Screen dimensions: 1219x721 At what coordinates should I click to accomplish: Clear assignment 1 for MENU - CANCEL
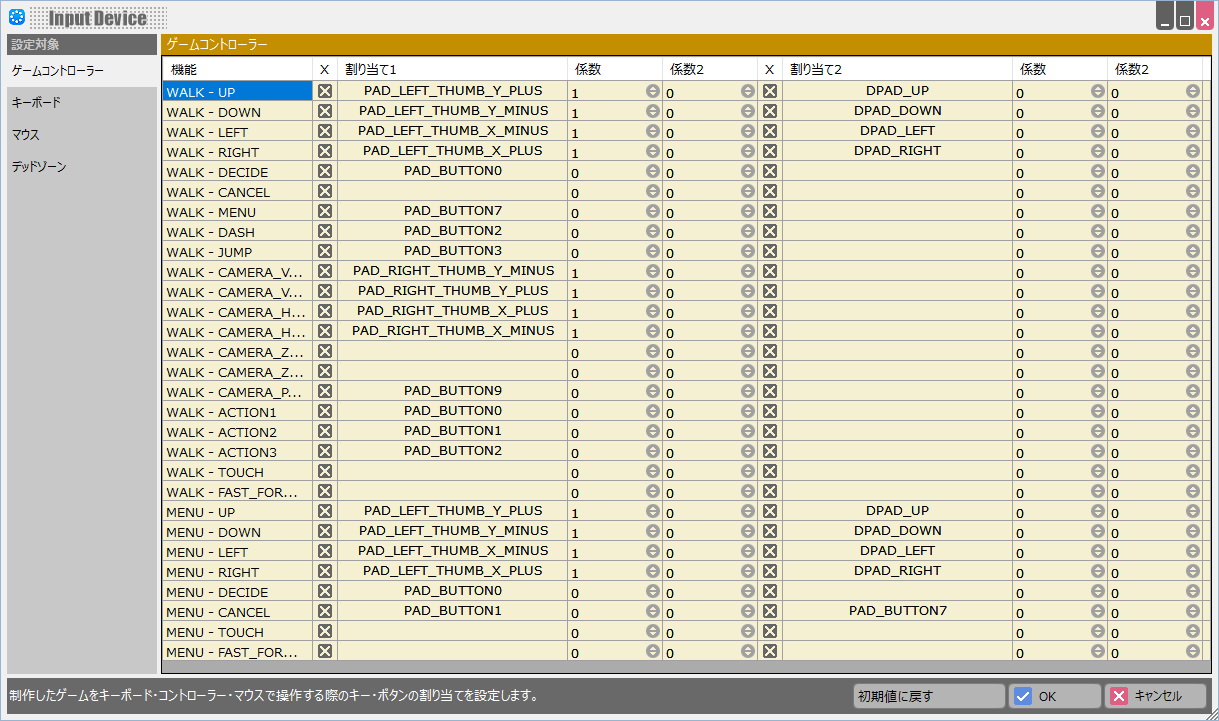click(x=325, y=611)
